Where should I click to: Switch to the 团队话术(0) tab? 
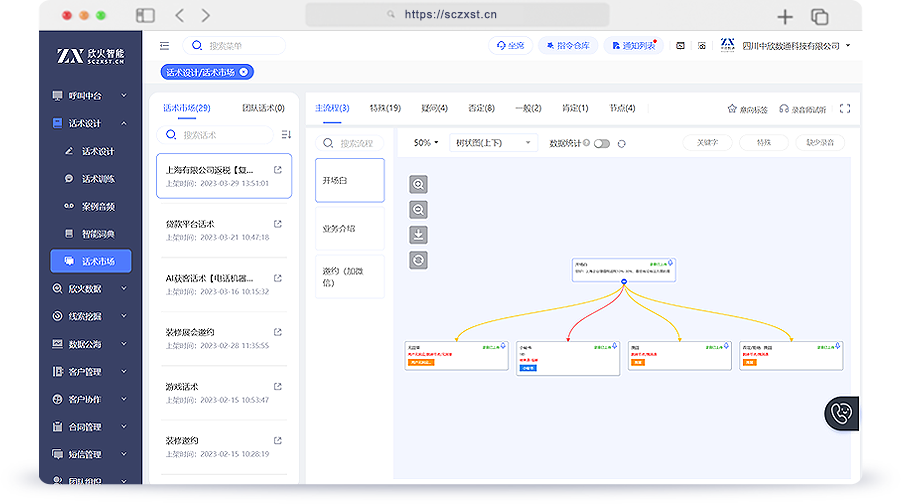point(263,108)
